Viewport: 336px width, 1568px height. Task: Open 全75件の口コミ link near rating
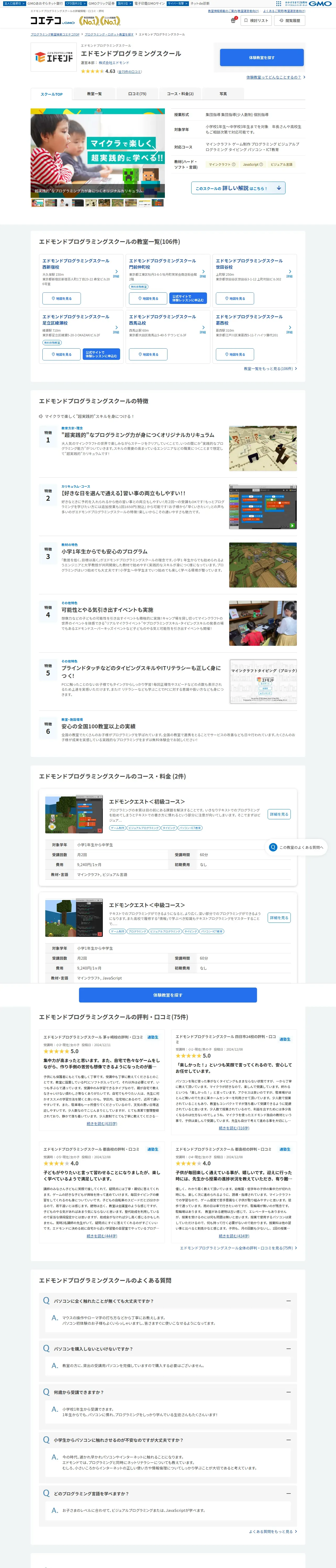click(x=130, y=72)
